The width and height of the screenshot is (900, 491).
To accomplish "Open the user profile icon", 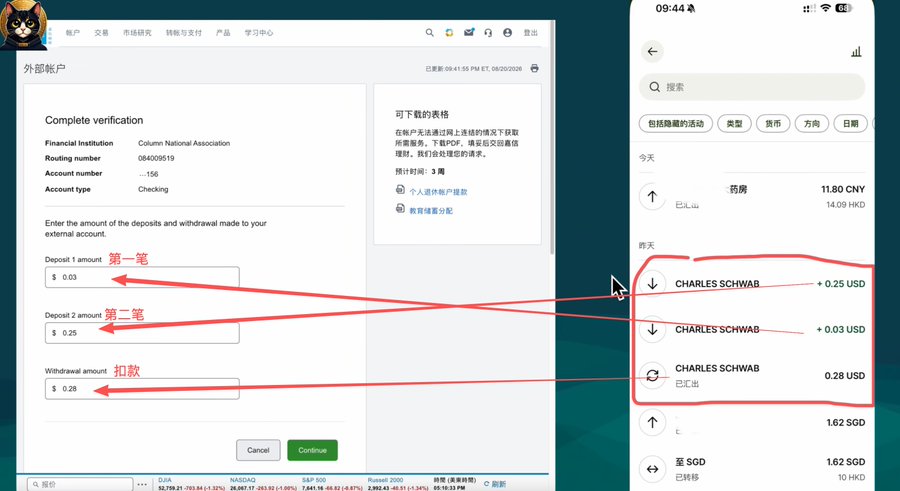I will [507, 33].
